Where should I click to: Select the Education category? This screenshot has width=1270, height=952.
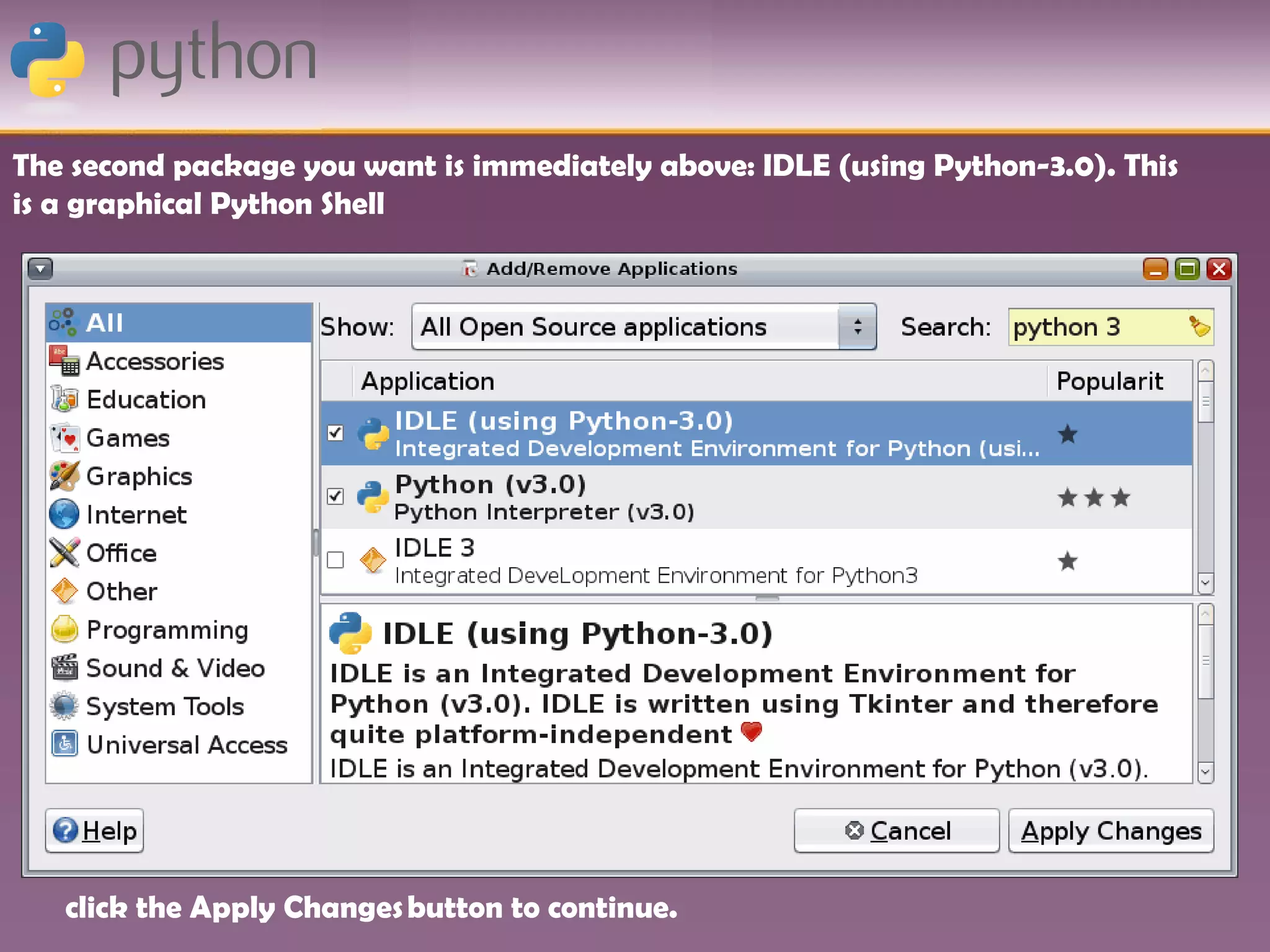[x=179, y=399]
